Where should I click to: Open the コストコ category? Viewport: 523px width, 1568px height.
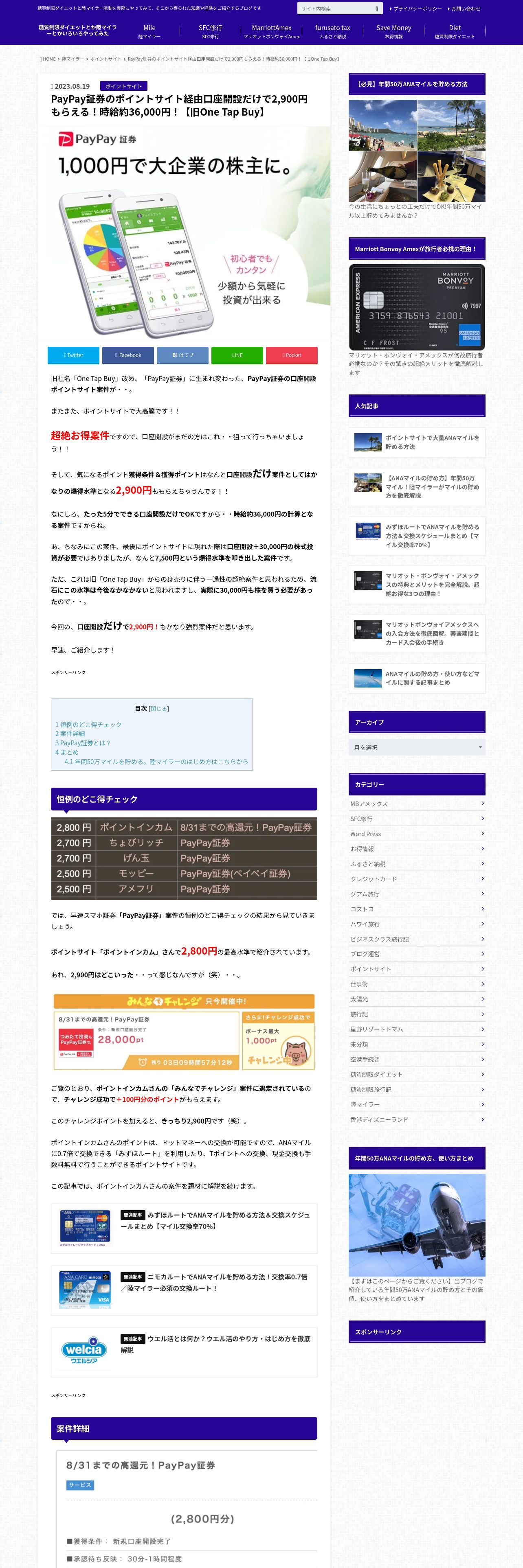point(416,909)
